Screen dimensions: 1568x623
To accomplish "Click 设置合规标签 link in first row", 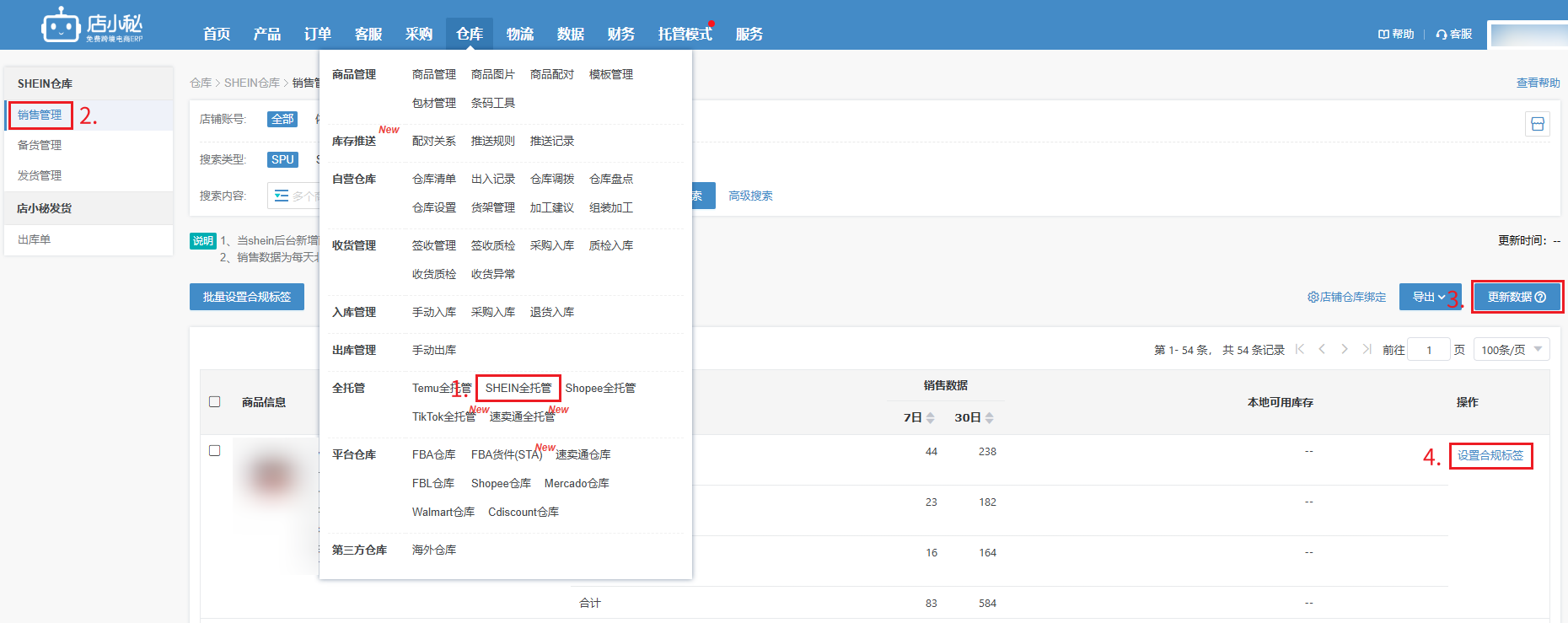I will [x=1490, y=455].
